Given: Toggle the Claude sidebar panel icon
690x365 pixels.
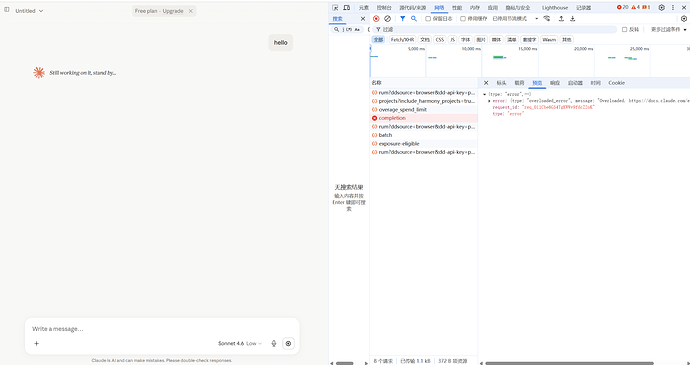Looking at the screenshot, I should pyautogui.click(x=7, y=10).
